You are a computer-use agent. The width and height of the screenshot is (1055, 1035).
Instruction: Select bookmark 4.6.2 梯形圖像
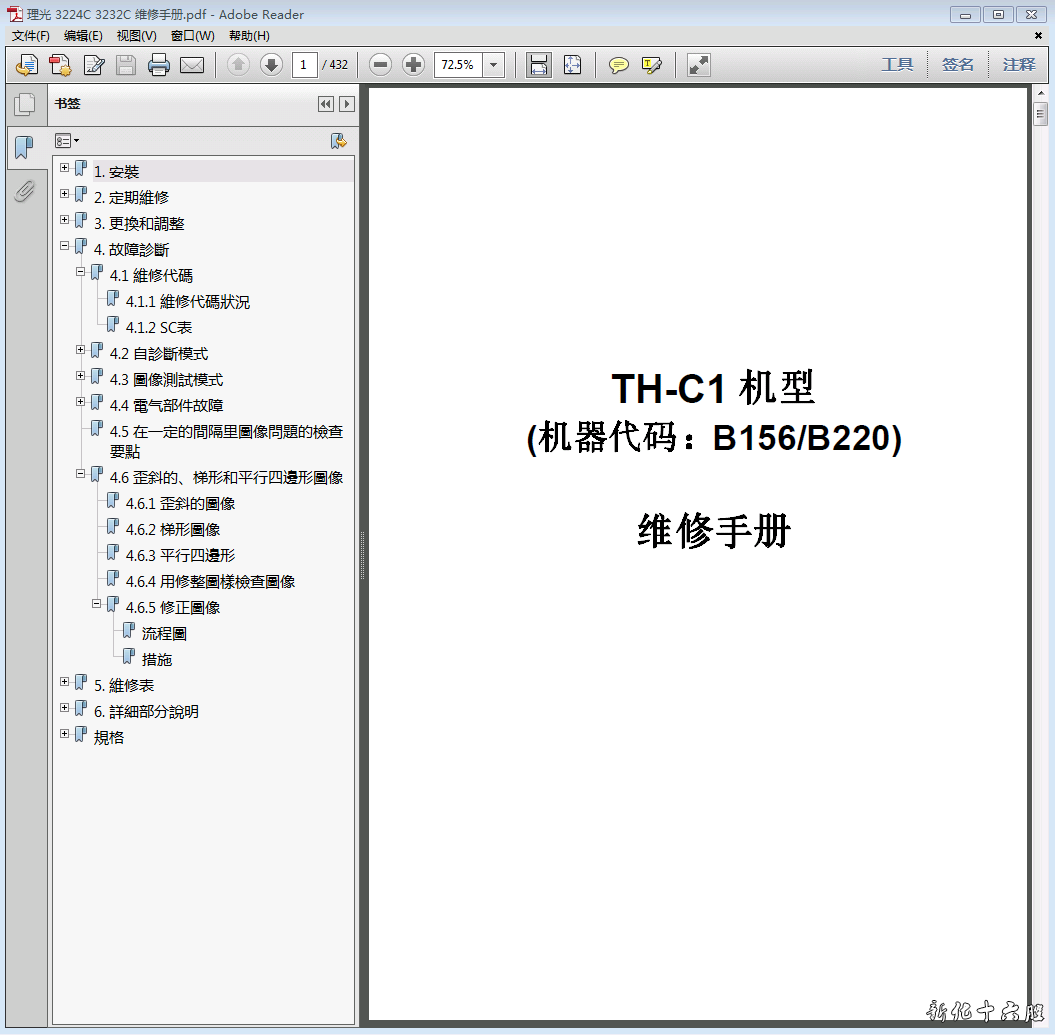coord(173,530)
